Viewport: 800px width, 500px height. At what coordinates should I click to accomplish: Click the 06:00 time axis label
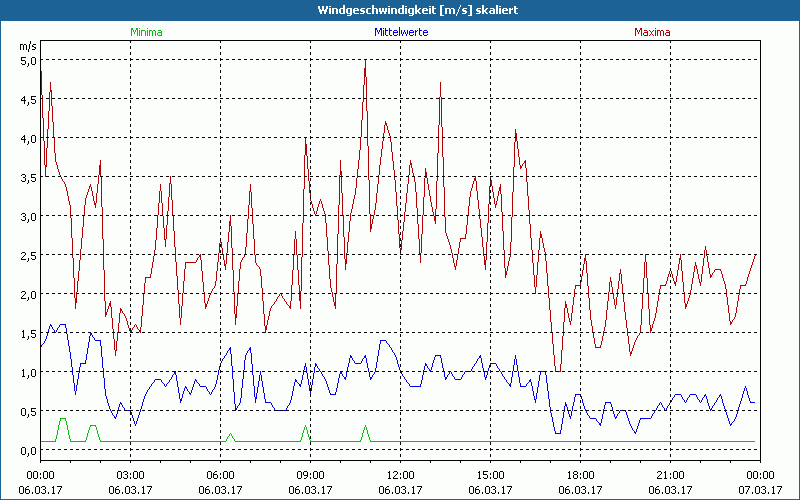(x=220, y=475)
